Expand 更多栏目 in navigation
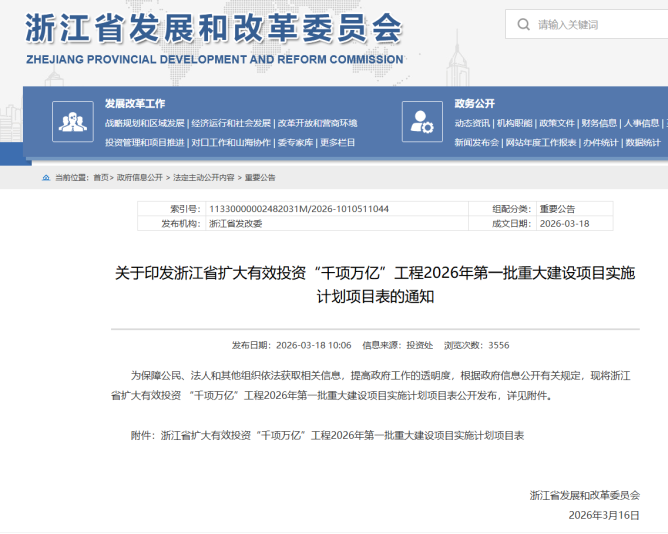668x534 pixels. [338, 143]
